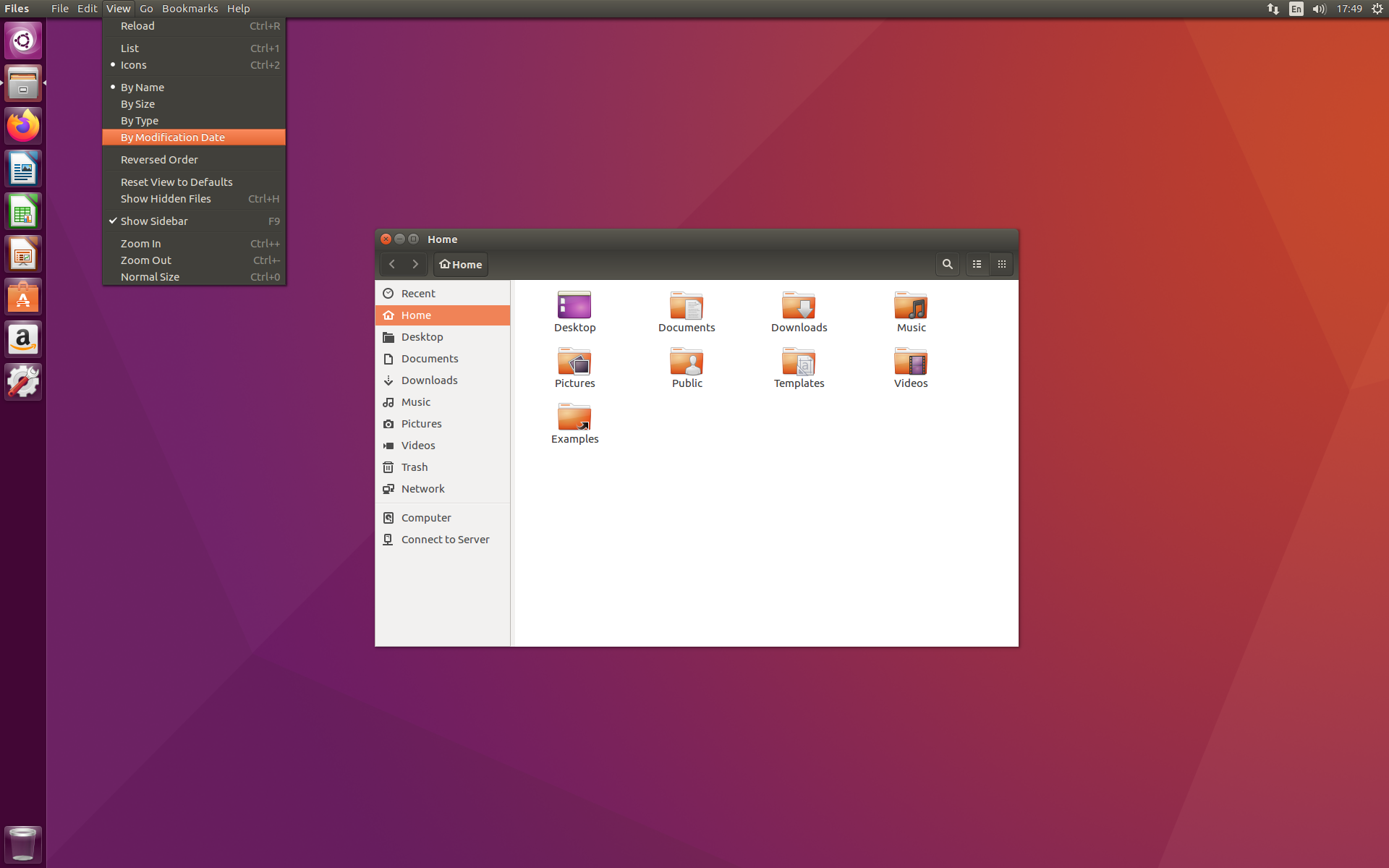Viewport: 1389px width, 868px height.
Task: Open the system sound indicator menu
Action: click(x=1319, y=9)
